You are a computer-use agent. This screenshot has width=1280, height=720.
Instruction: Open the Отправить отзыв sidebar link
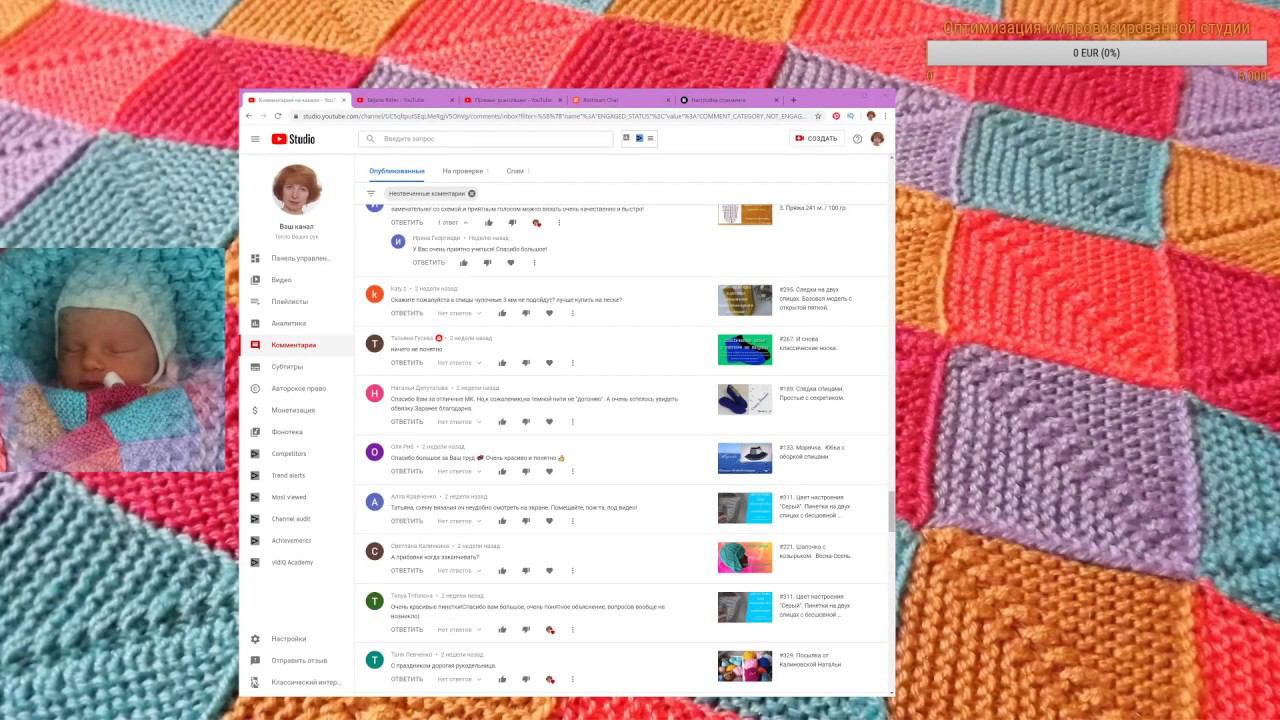[x=297, y=660]
